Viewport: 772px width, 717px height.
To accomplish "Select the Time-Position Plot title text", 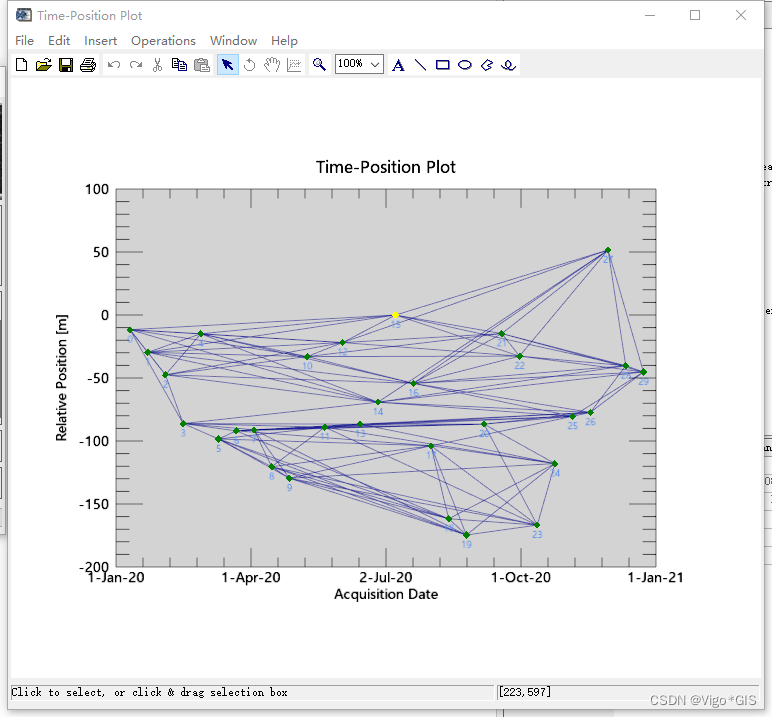I will [x=386, y=167].
